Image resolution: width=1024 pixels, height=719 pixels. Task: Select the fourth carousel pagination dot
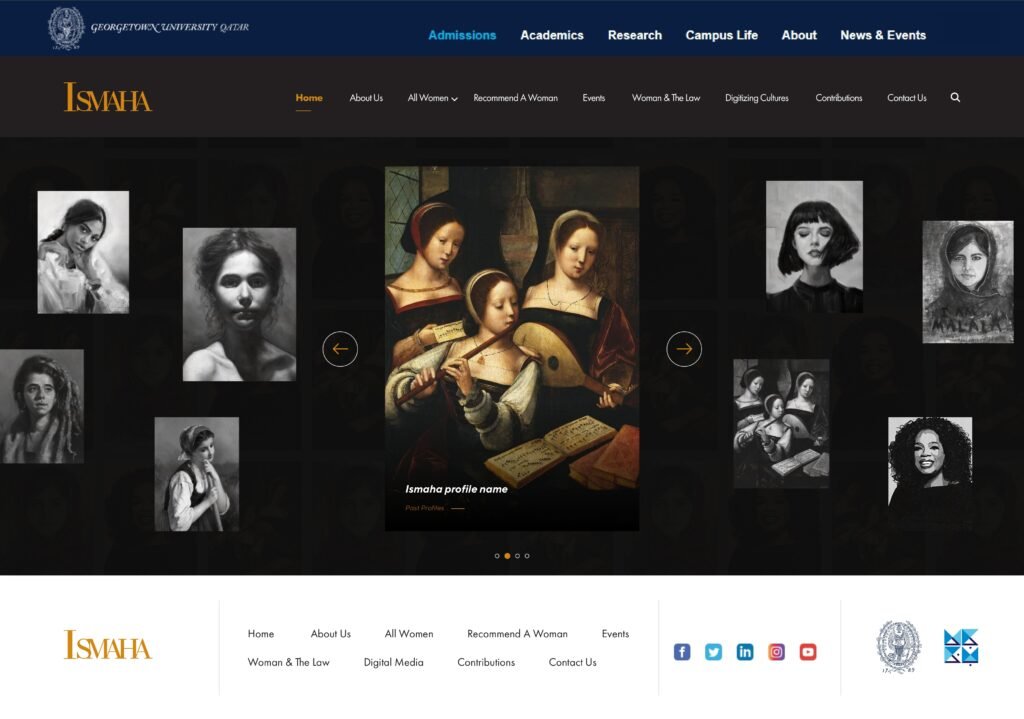527,556
